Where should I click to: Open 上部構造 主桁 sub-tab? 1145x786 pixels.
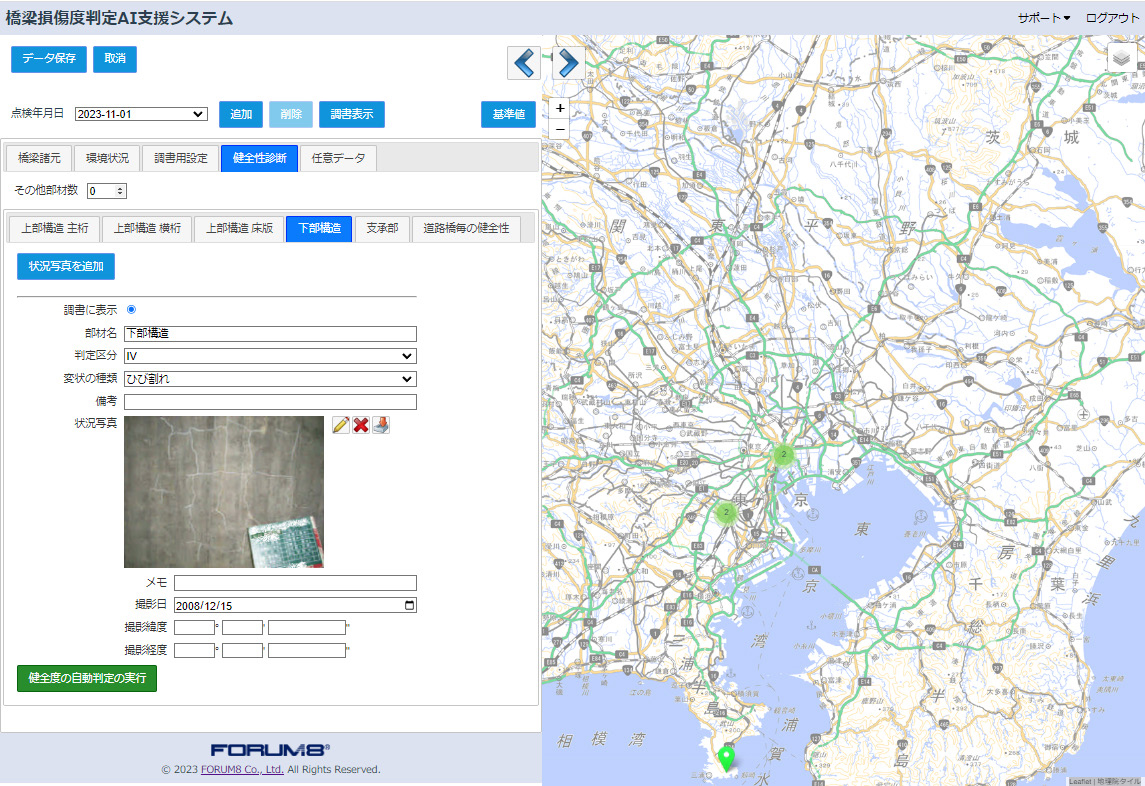tap(55, 229)
